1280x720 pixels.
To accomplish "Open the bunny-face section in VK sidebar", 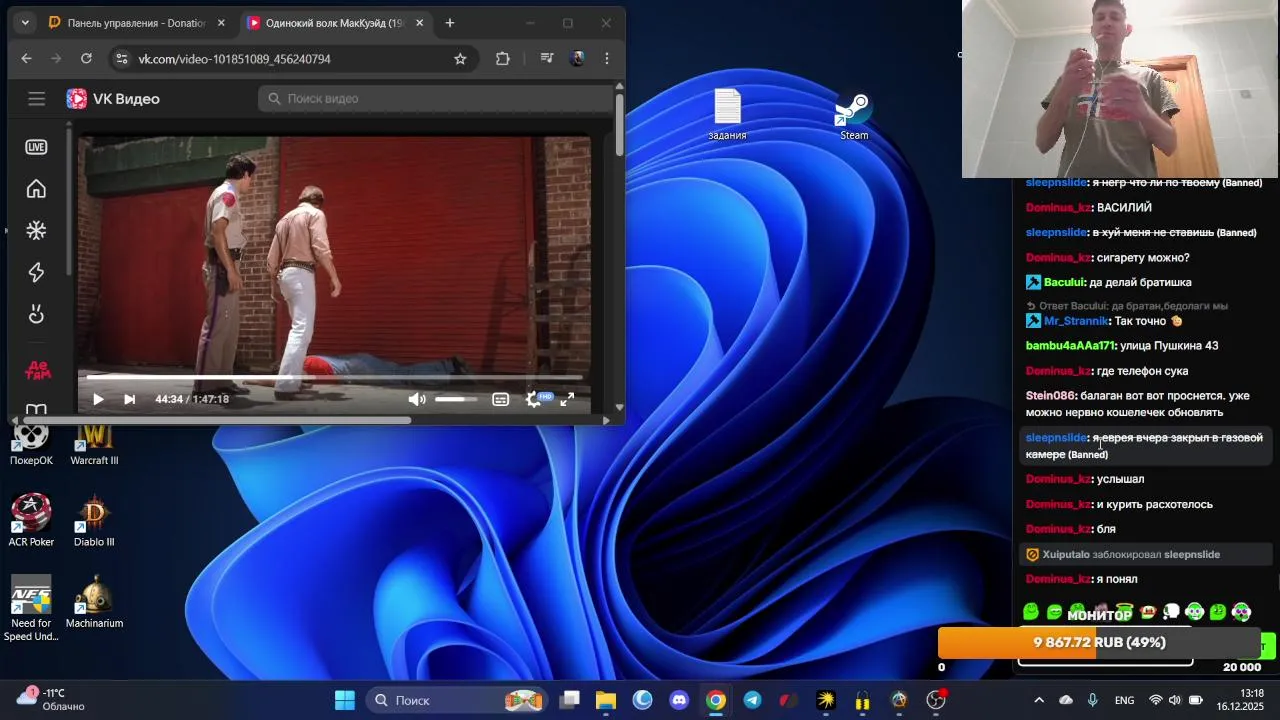I will tap(36, 315).
